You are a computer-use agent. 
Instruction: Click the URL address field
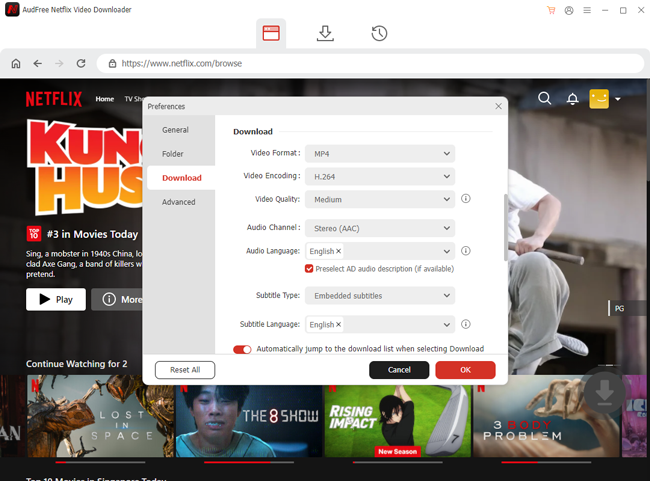[370, 63]
